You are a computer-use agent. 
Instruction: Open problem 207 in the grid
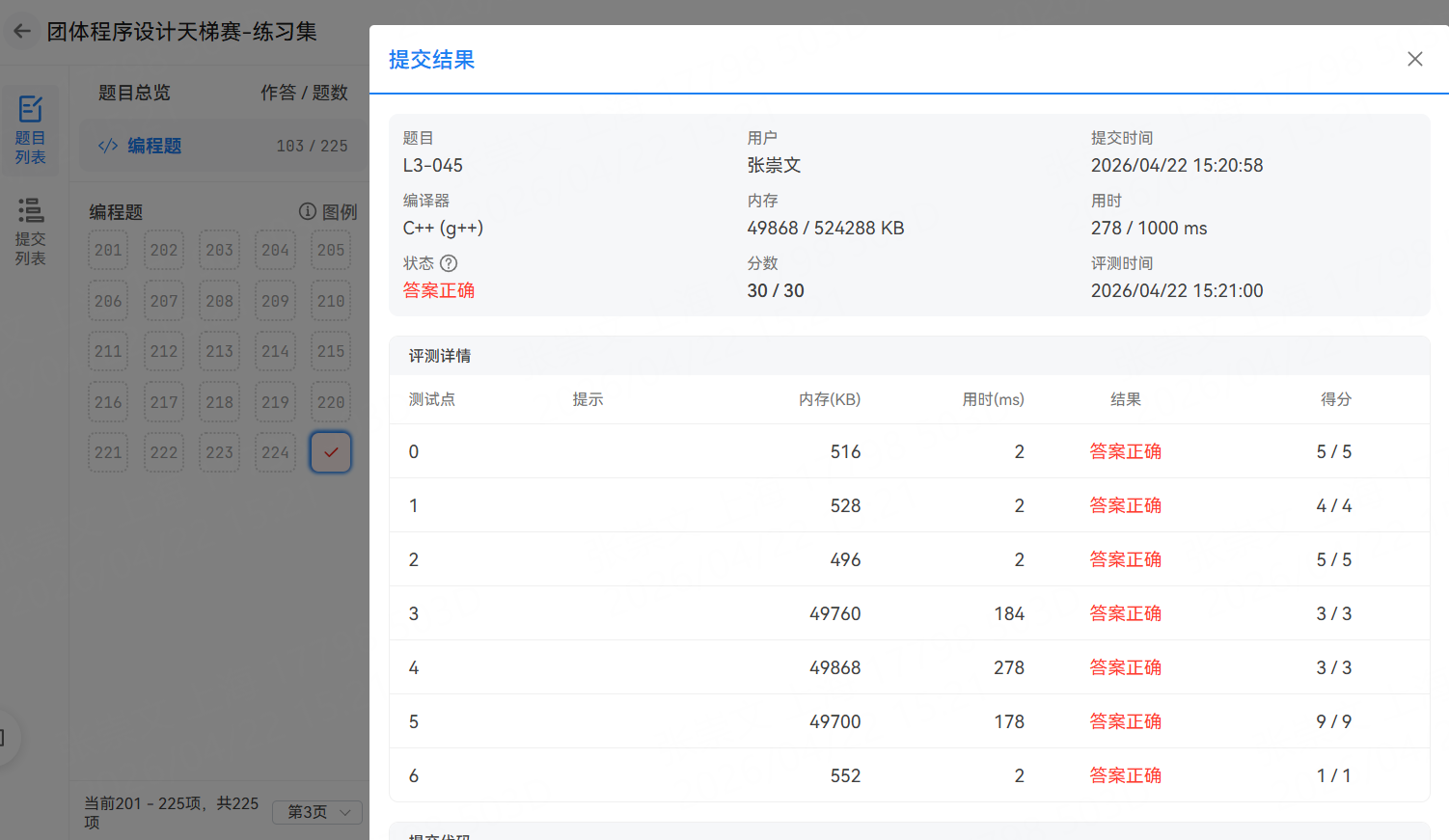[164, 301]
